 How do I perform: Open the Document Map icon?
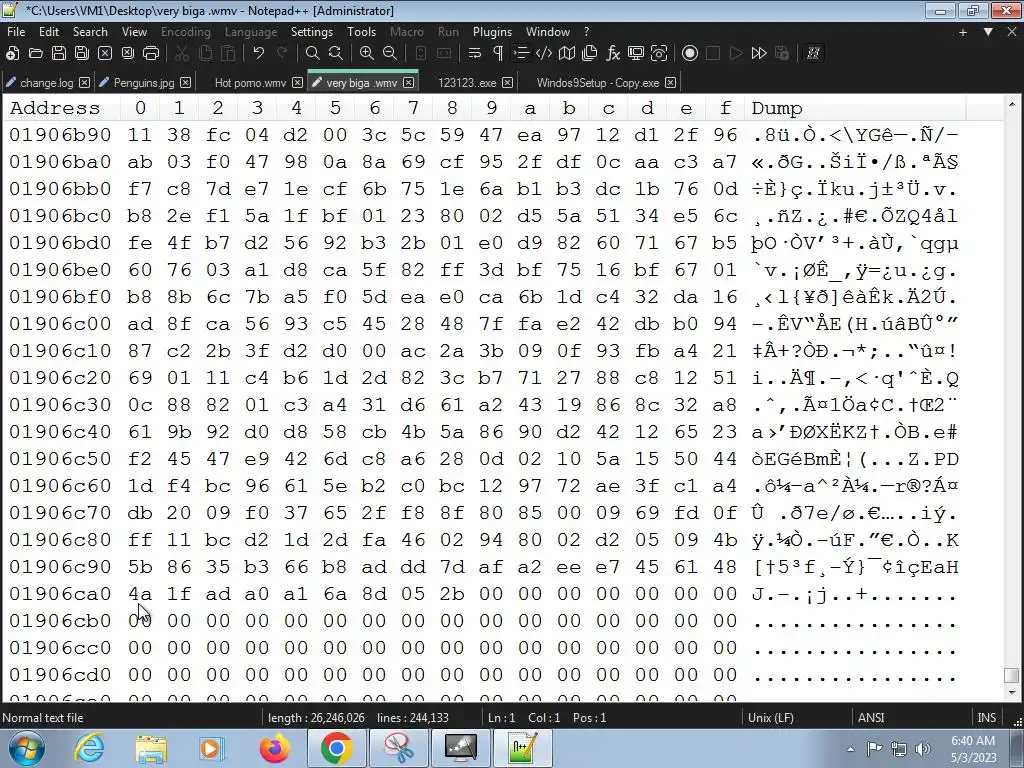(x=567, y=54)
